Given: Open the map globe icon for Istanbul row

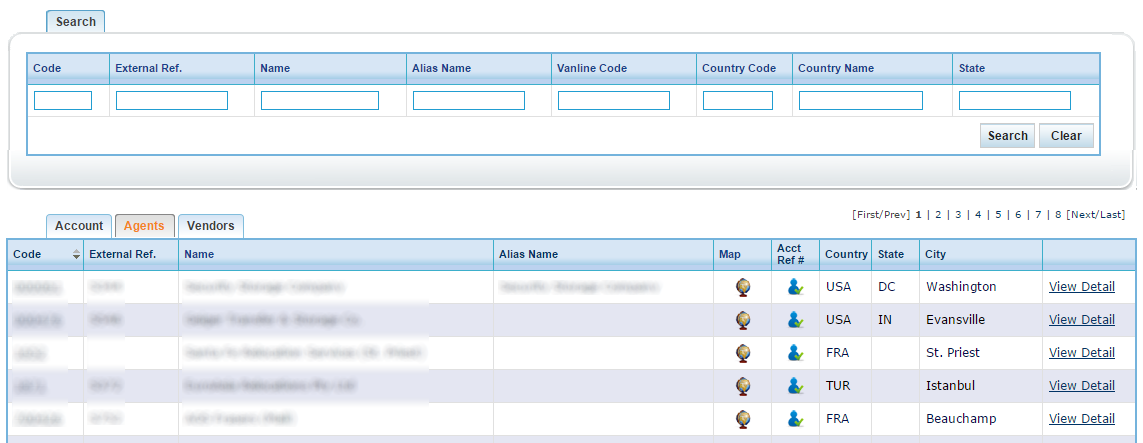Looking at the screenshot, I should tap(743, 385).
